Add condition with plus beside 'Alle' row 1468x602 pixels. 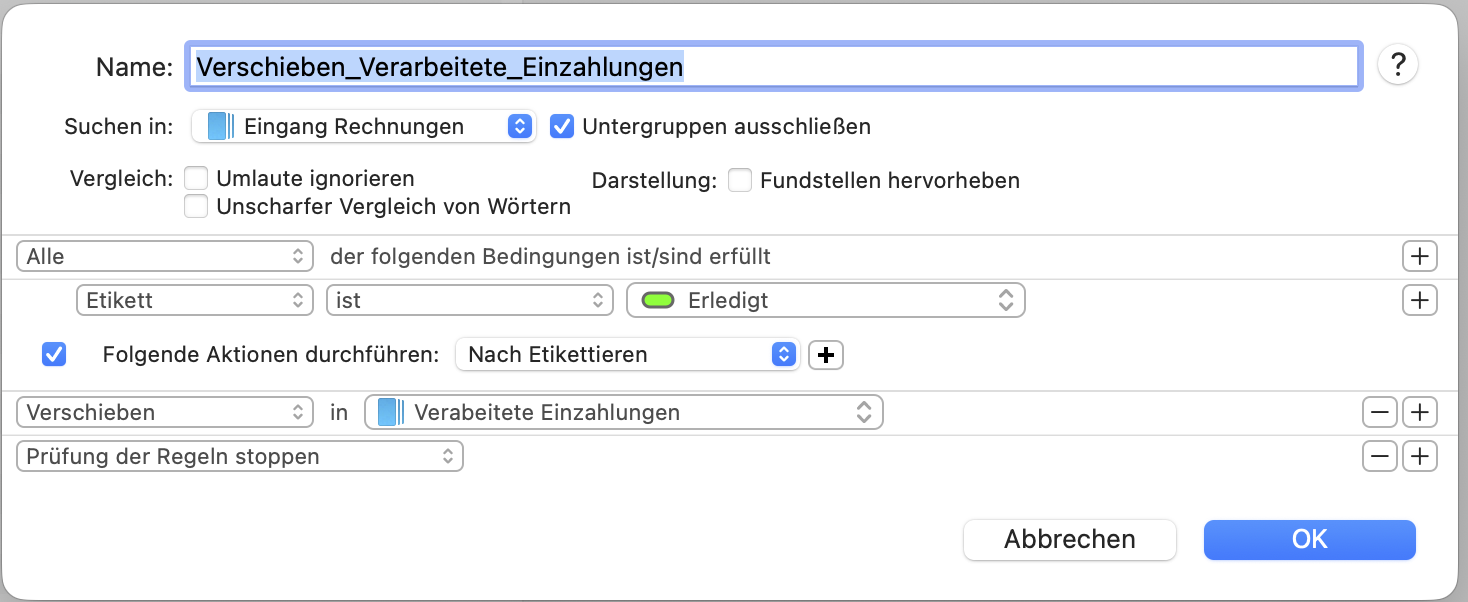click(1419, 256)
